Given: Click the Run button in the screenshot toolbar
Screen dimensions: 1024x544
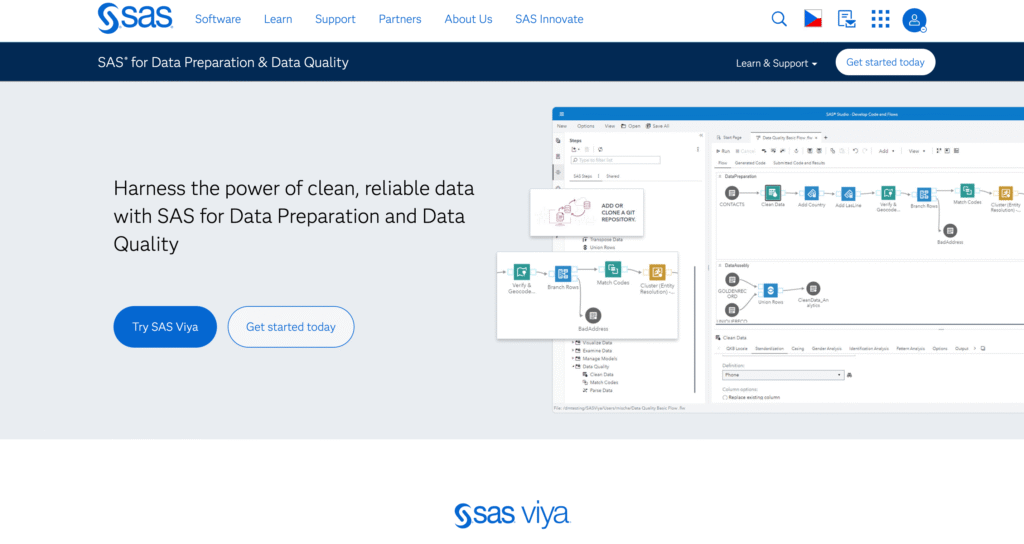Looking at the screenshot, I should tap(723, 151).
